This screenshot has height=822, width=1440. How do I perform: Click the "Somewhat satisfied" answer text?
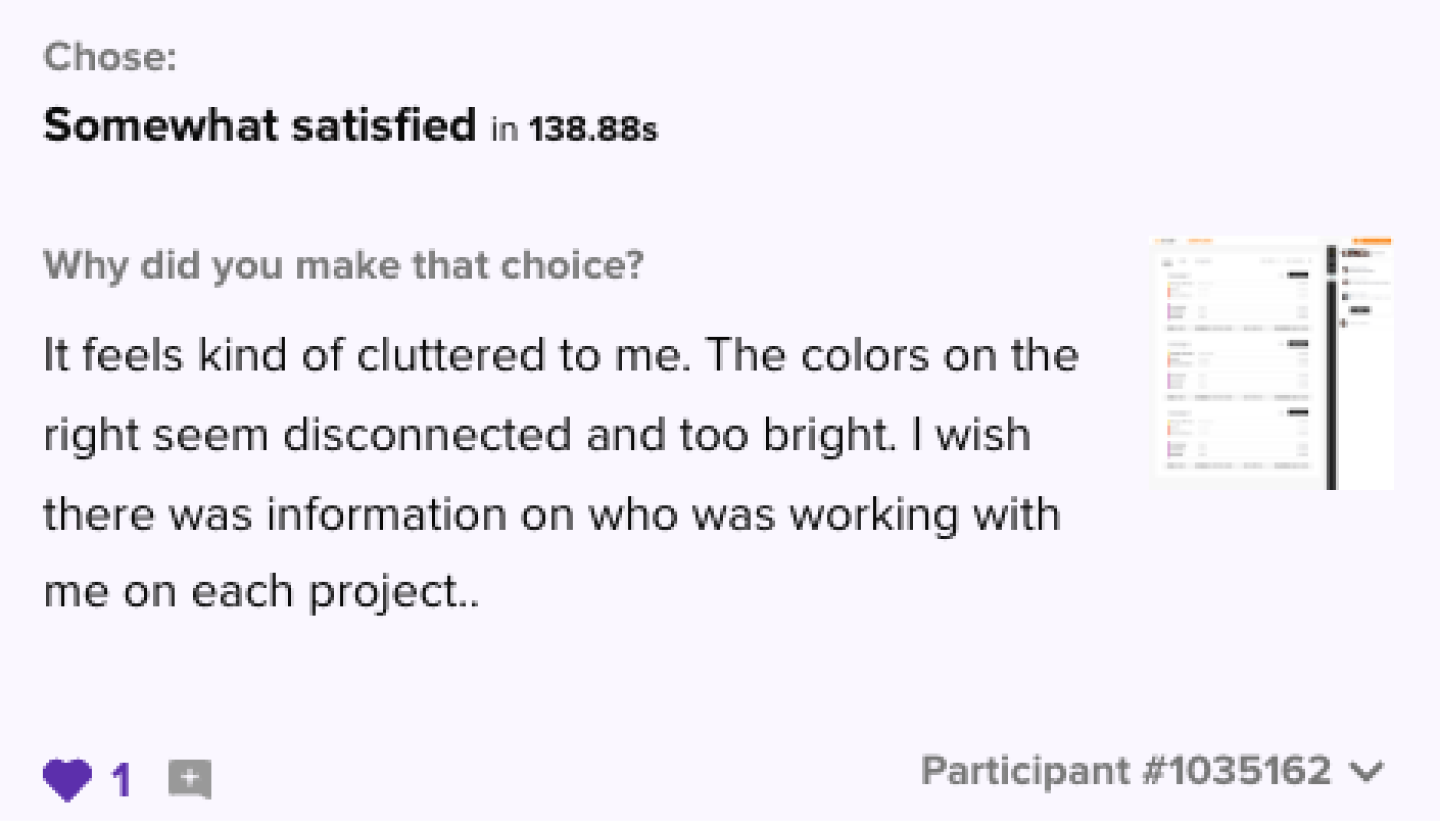tap(259, 126)
